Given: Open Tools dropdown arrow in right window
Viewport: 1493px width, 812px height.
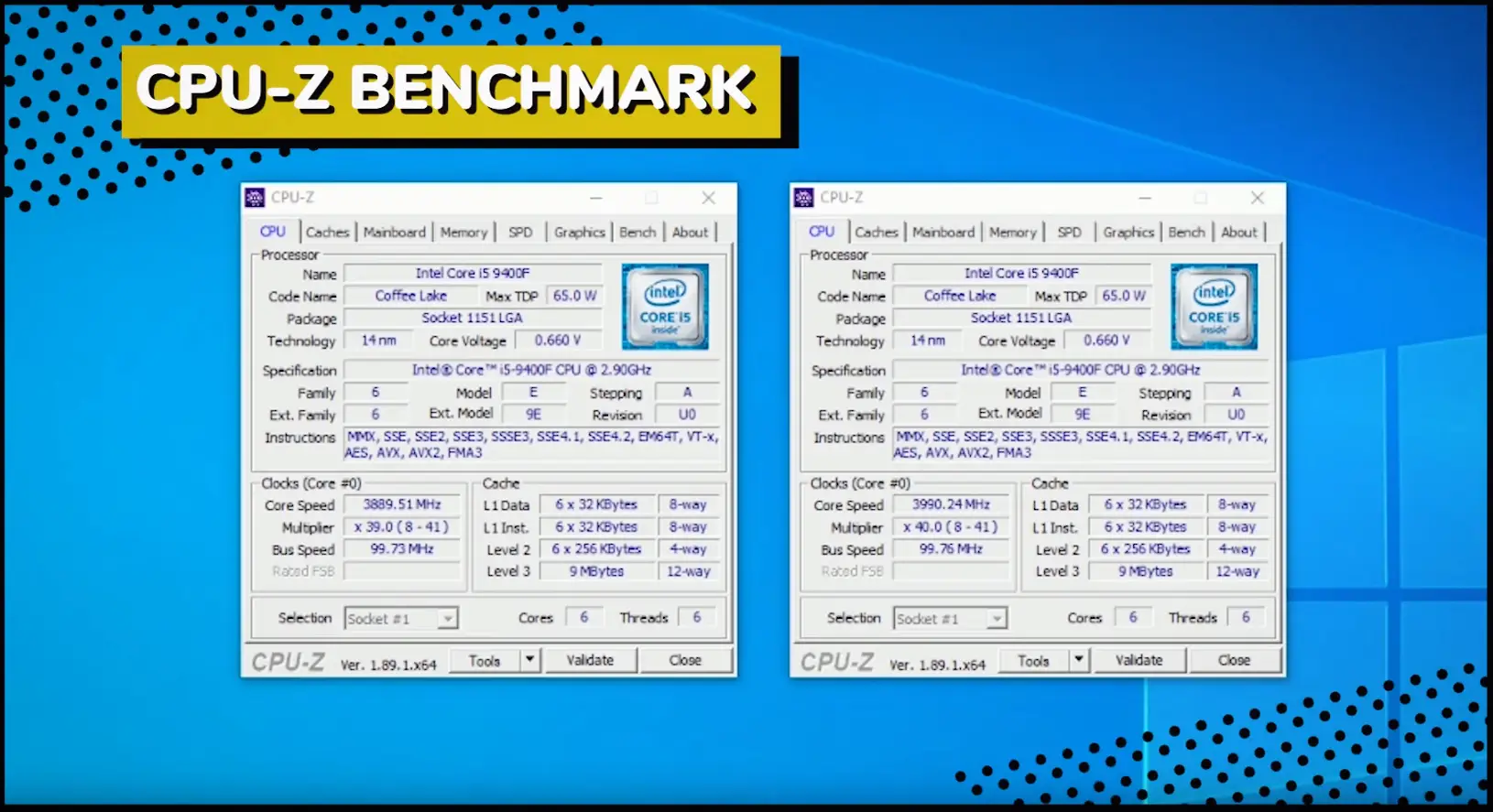Looking at the screenshot, I should tap(1078, 660).
